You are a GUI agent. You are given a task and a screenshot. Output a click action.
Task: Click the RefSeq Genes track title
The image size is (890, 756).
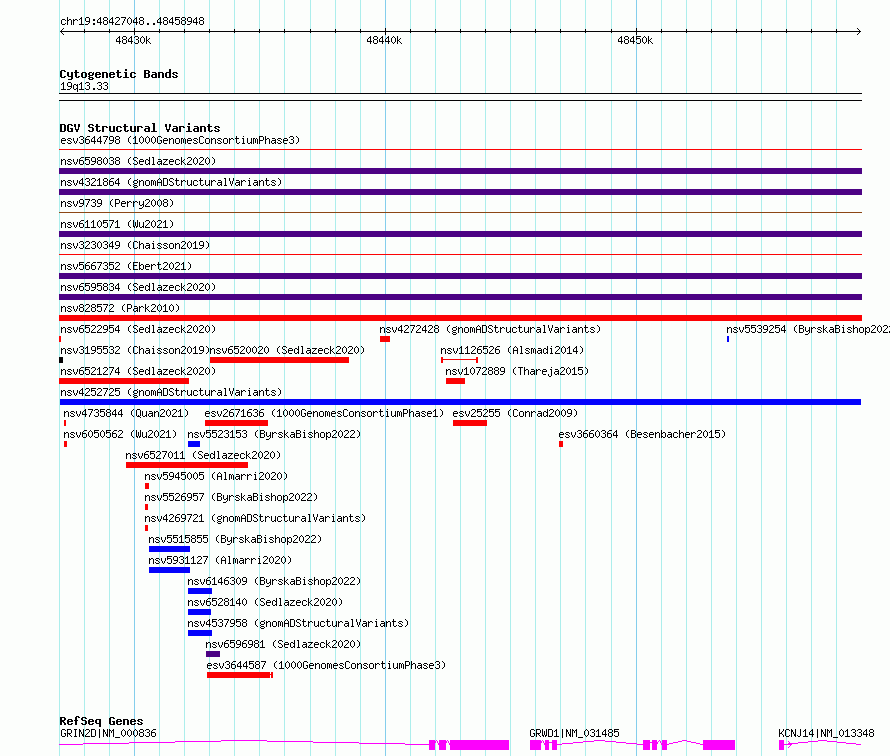[x=101, y=721]
